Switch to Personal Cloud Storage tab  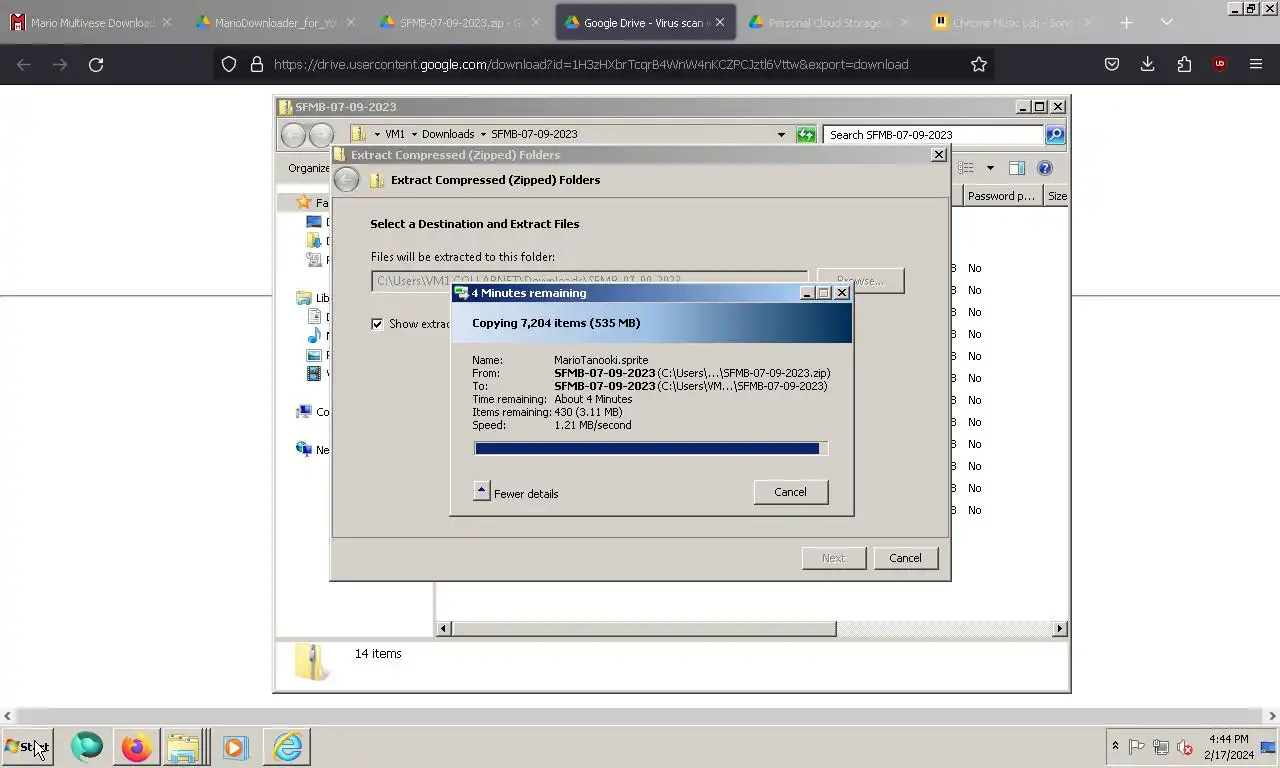coord(830,22)
